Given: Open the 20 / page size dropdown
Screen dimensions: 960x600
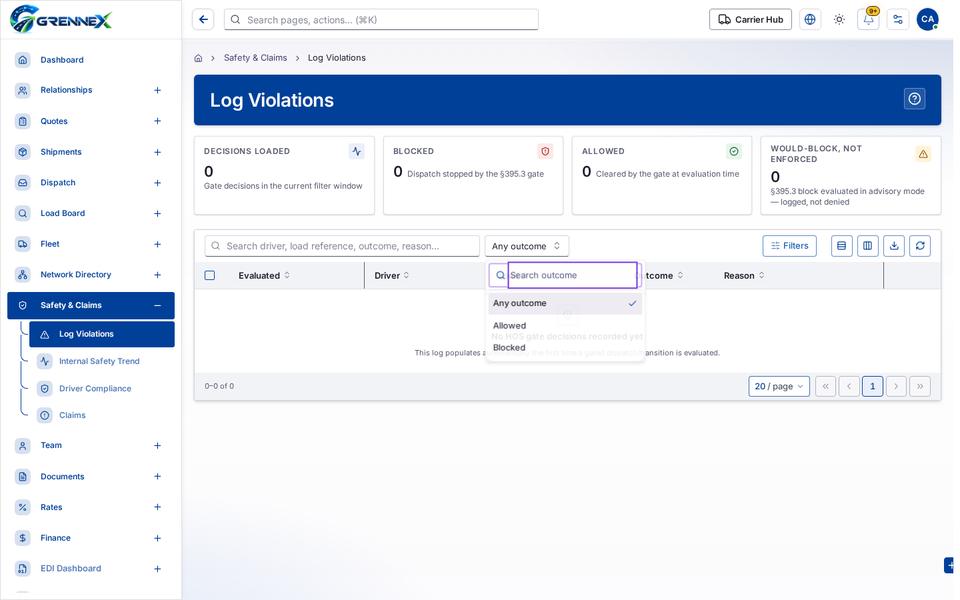Looking at the screenshot, I should tap(779, 386).
